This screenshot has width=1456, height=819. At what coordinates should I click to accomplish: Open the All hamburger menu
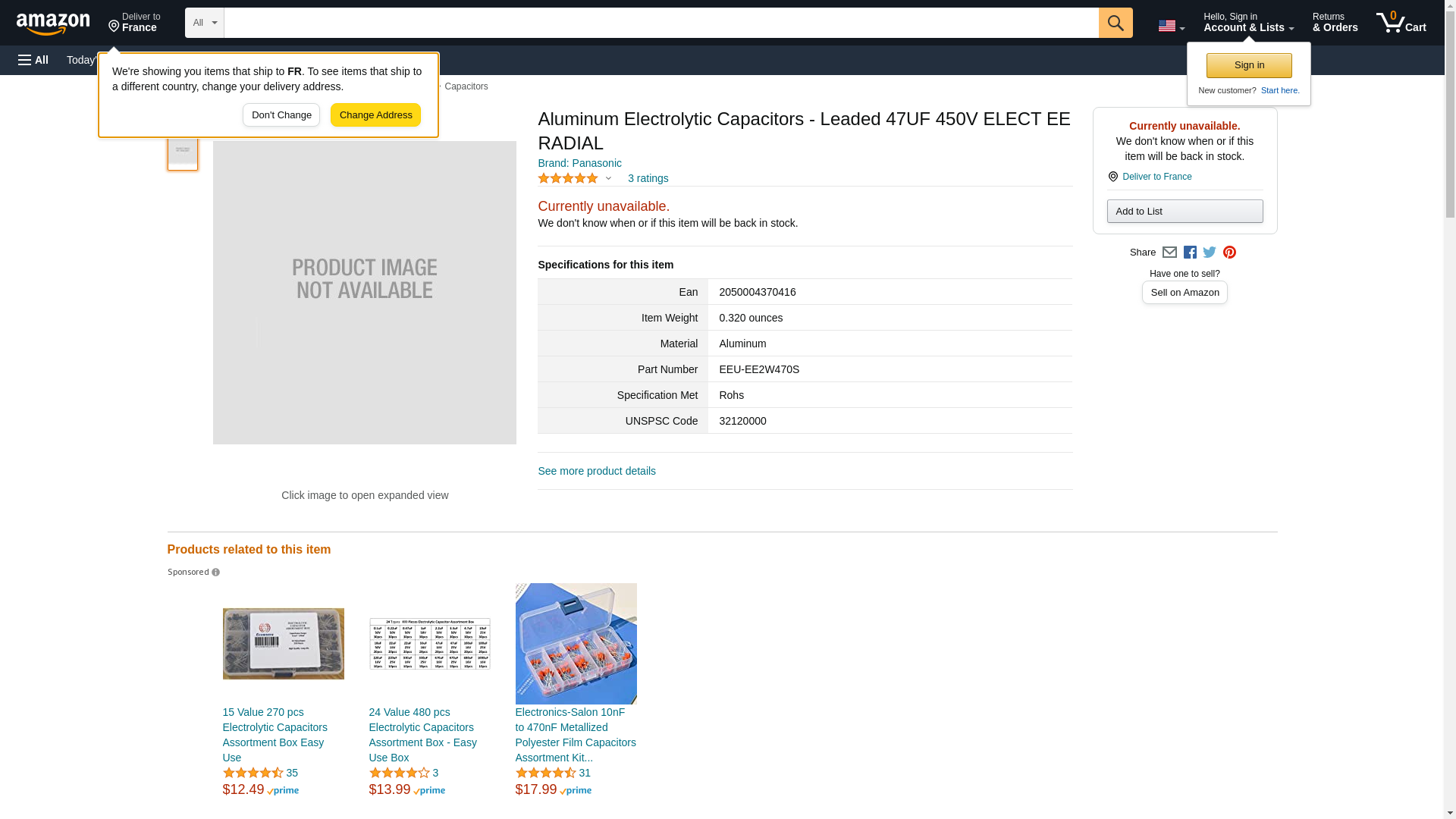(33, 60)
